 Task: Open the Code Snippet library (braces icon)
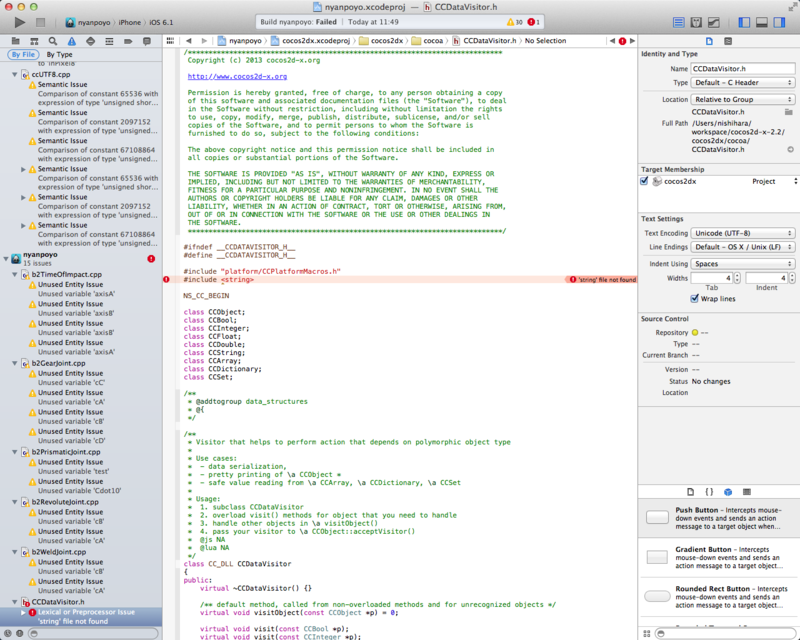click(x=708, y=492)
